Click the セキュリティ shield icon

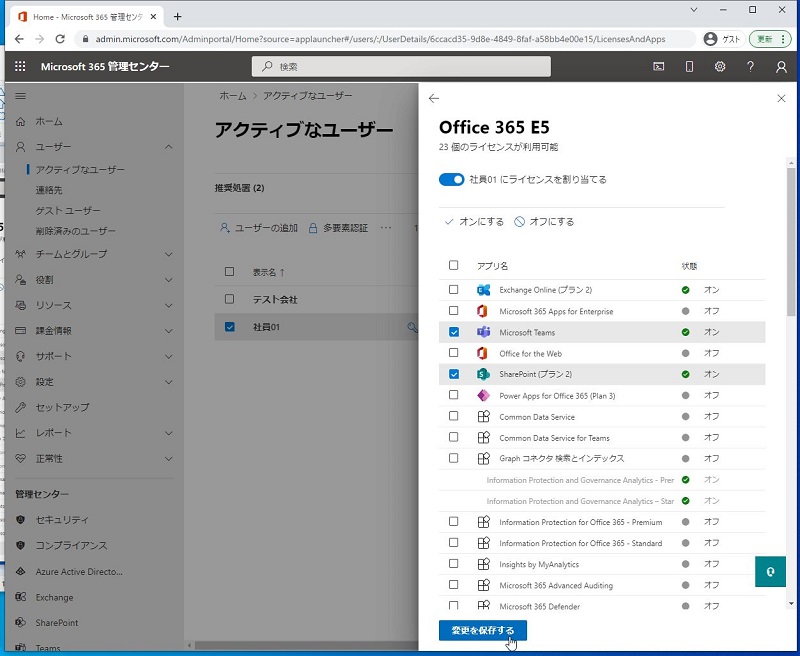[20, 519]
